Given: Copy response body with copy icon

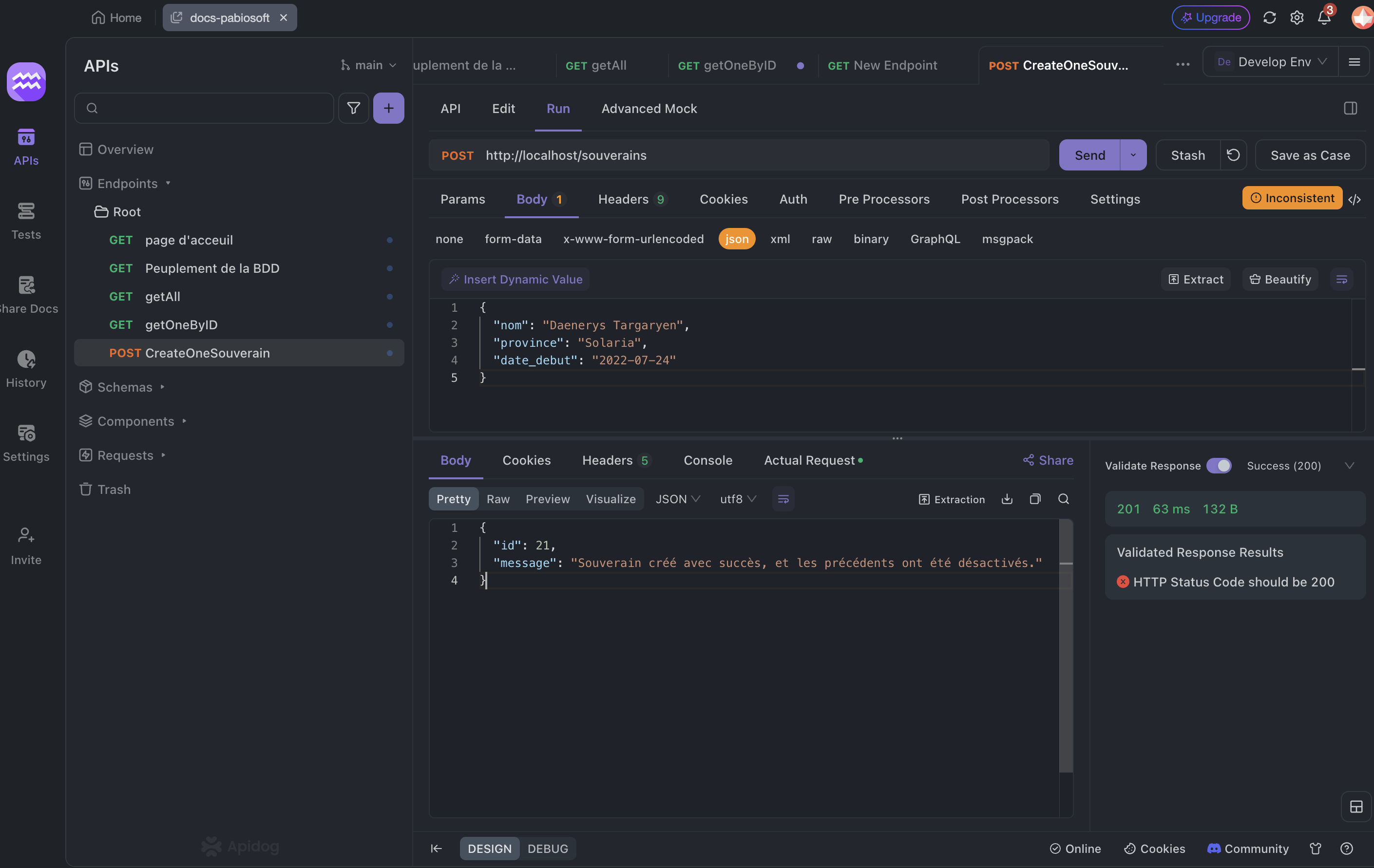Looking at the screenshot, I should [x=1035, y=499].
